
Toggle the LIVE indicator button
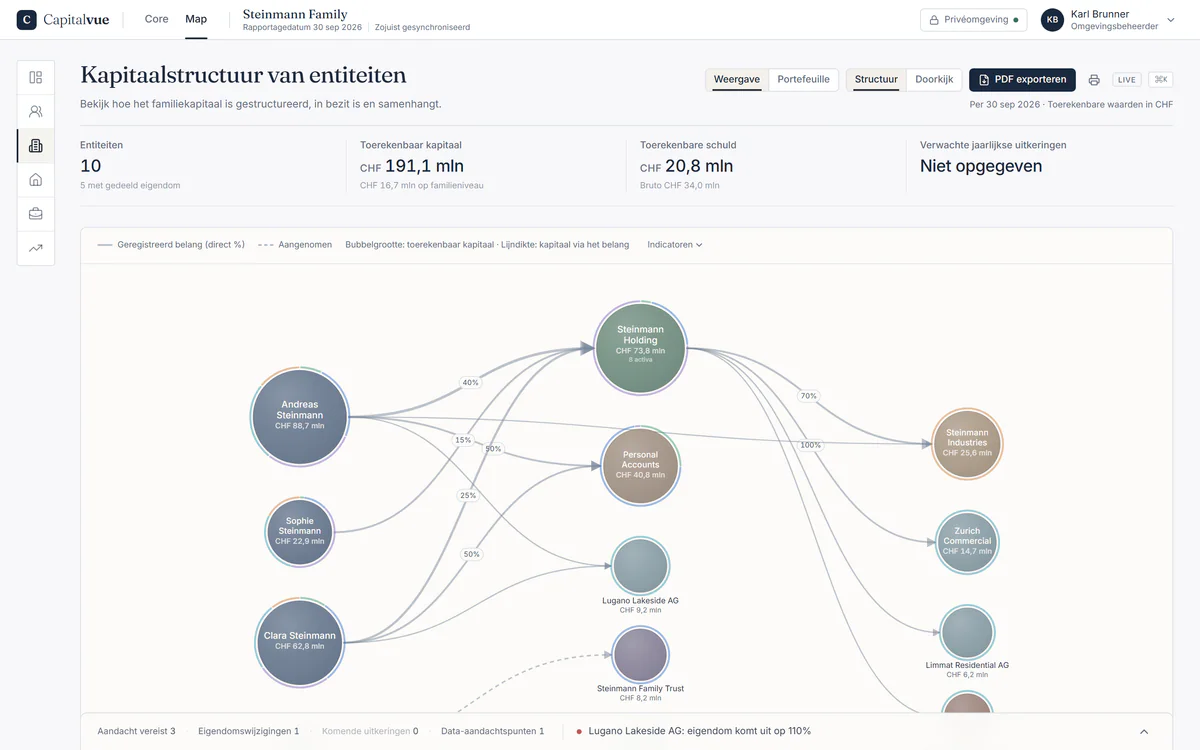coord(1127,80)
